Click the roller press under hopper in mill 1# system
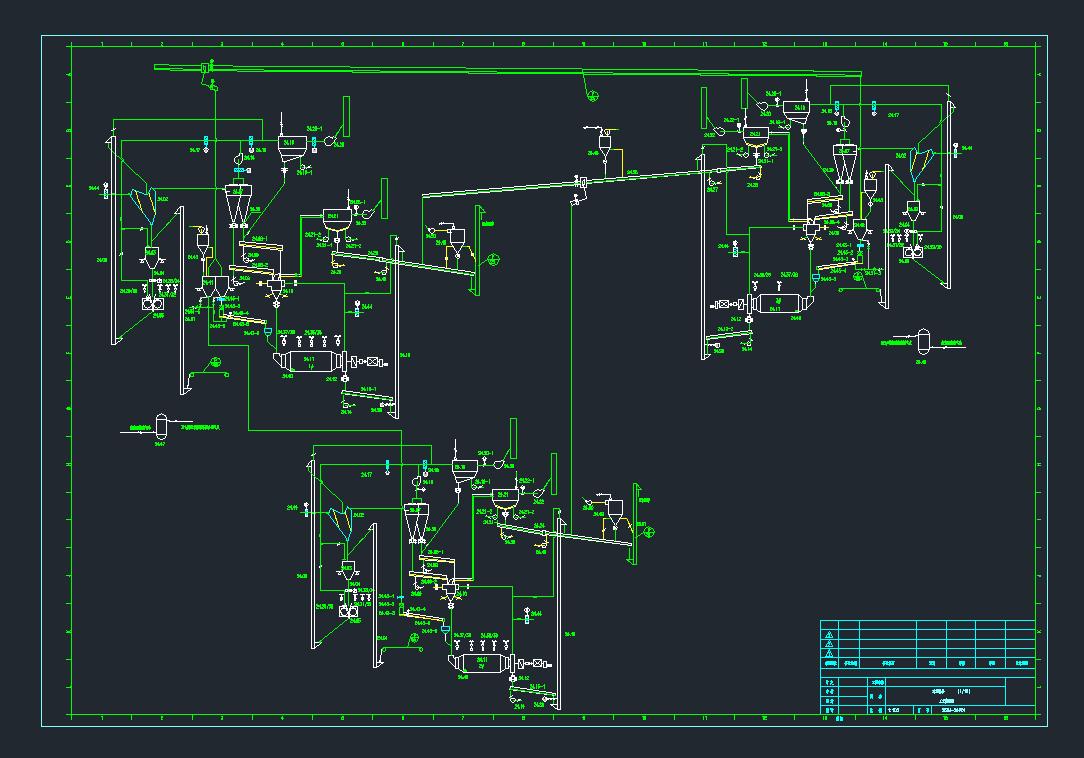This screenshot has height=758, width=1084. pos(153,304)
